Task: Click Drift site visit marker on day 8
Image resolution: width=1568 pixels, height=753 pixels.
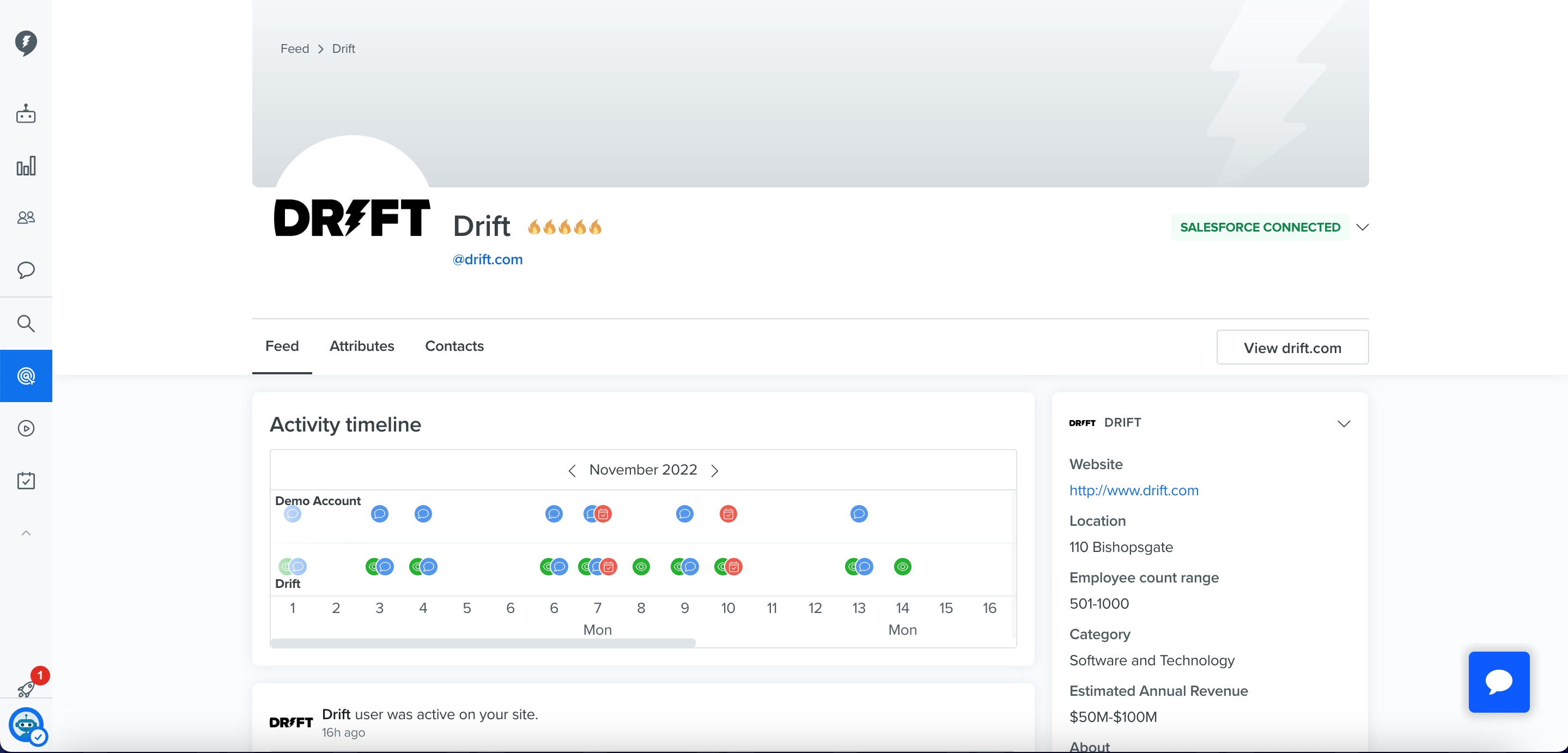Action: pyautogui.click(x=641, y=567)
